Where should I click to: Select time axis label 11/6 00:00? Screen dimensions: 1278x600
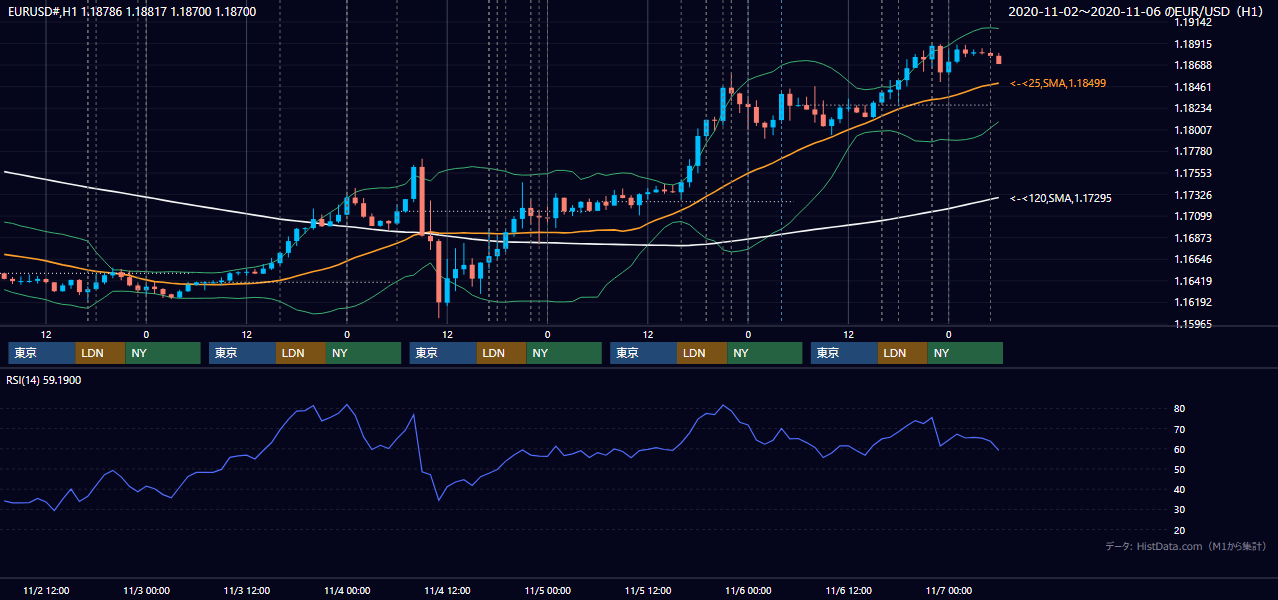(748, 590)
